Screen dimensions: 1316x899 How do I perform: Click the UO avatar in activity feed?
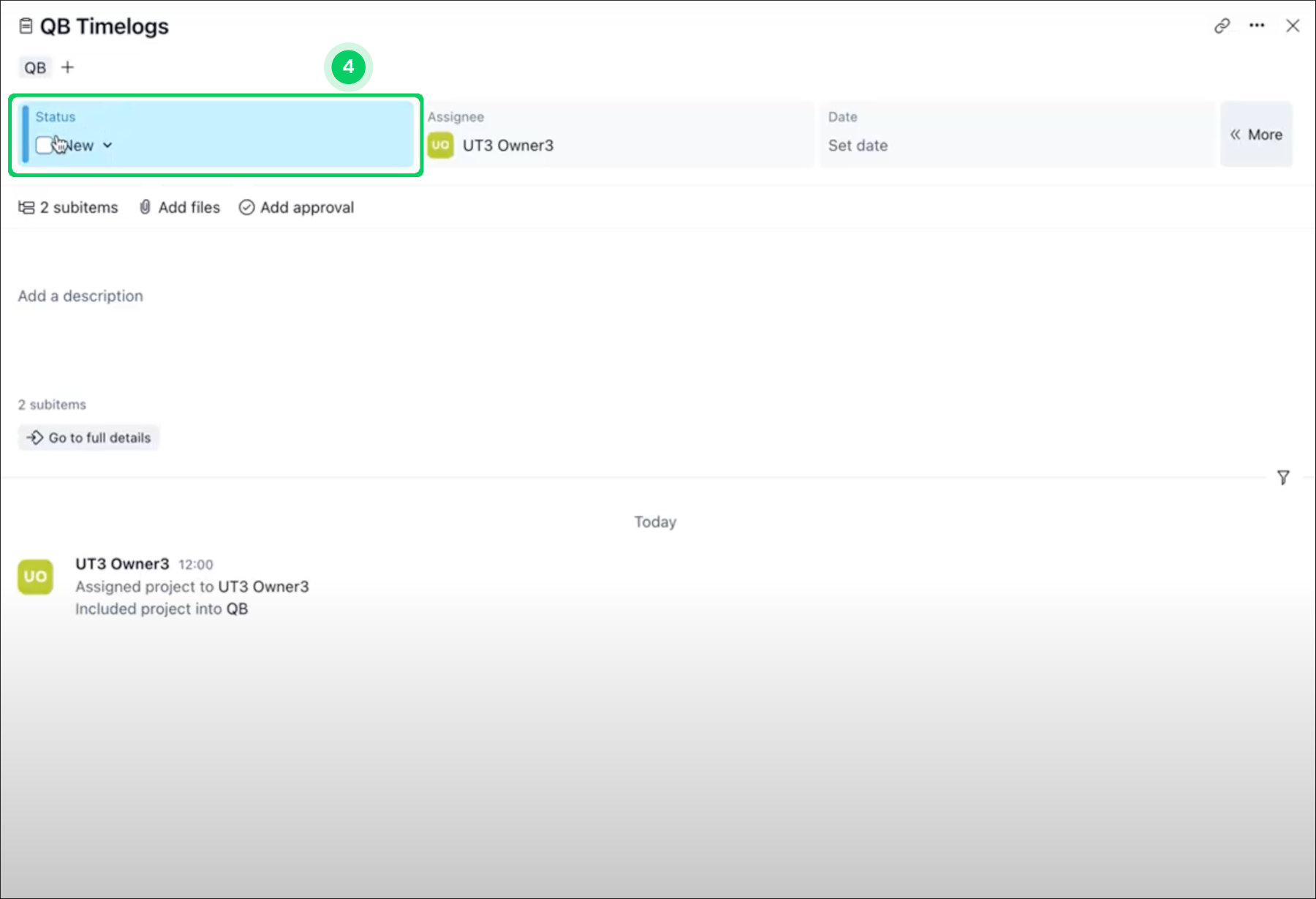click(x=35, y=577)
